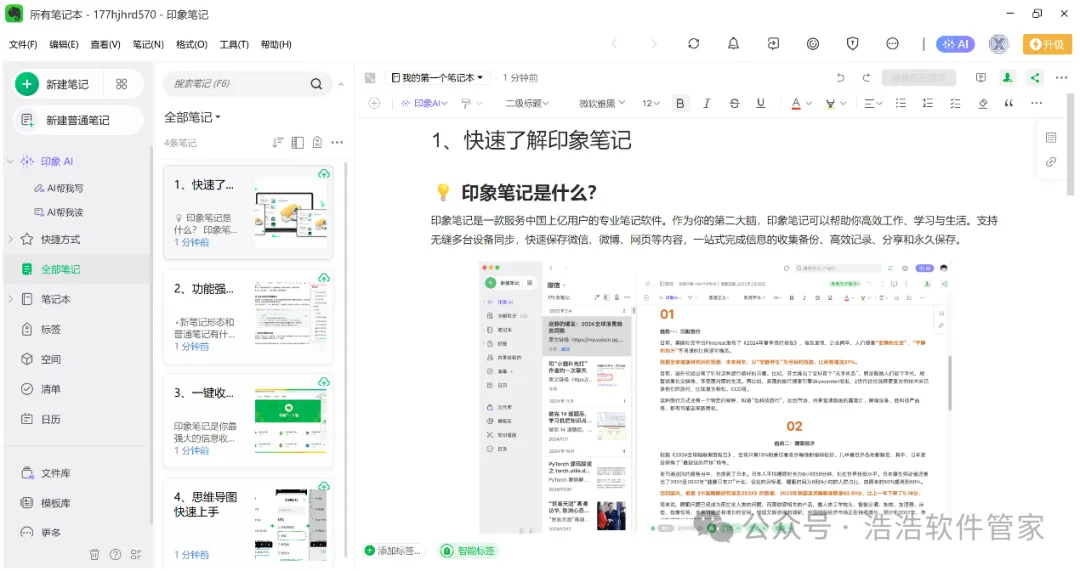Toggle numbered list
This screenshot has height=571, width=1080.
[x=928, y=103]
